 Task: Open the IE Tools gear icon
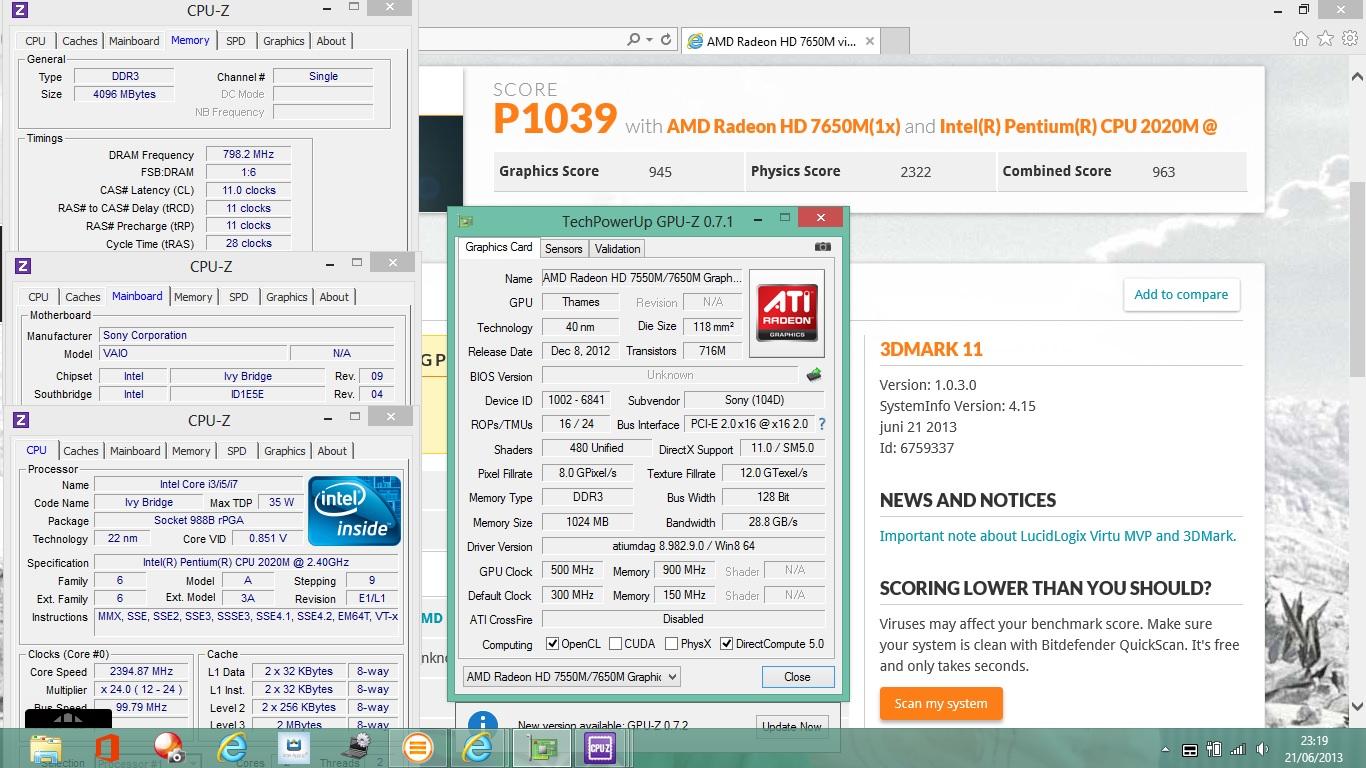point(1350,39)
